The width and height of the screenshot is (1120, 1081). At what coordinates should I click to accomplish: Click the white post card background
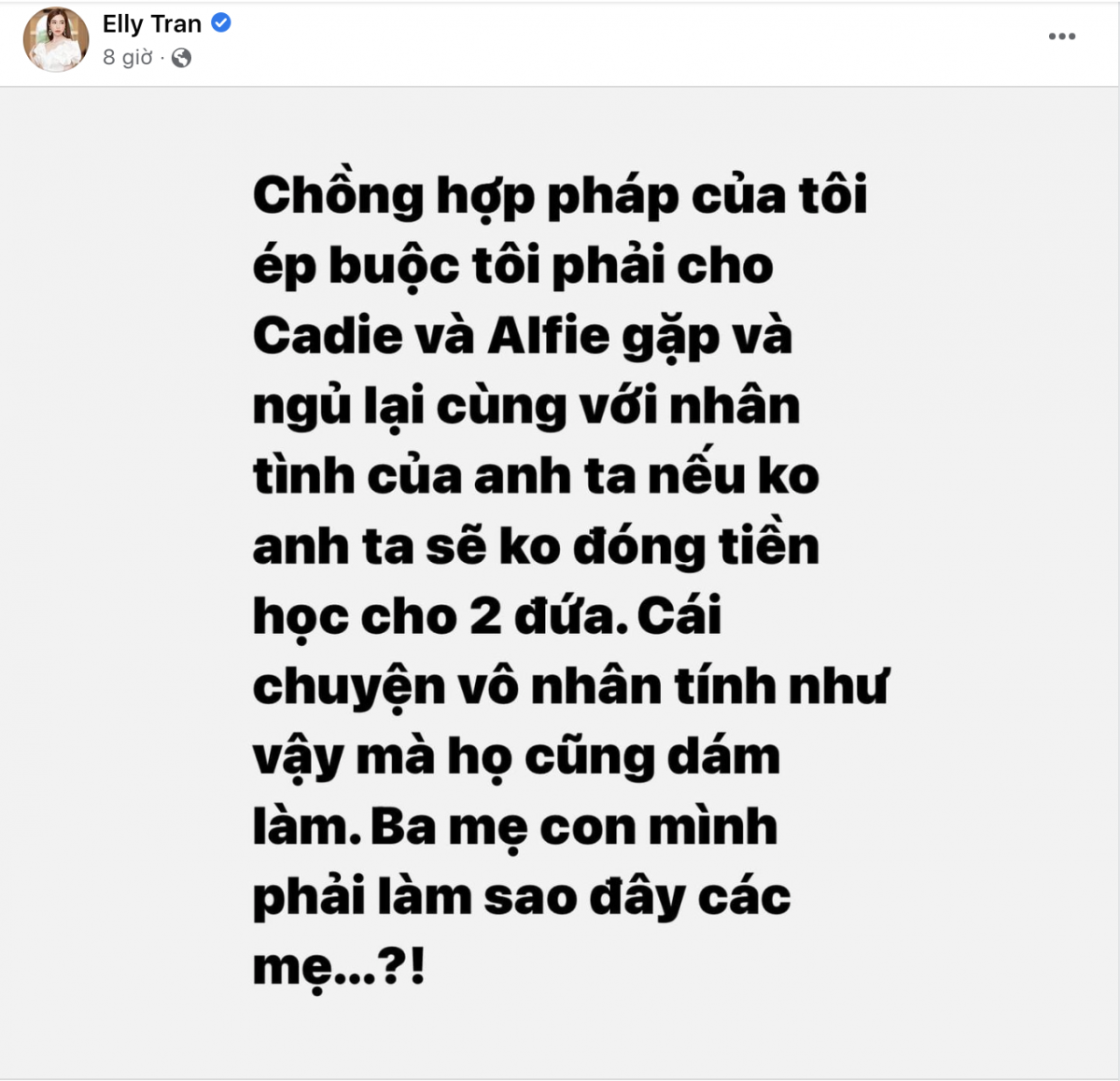(x=560, y=42)
